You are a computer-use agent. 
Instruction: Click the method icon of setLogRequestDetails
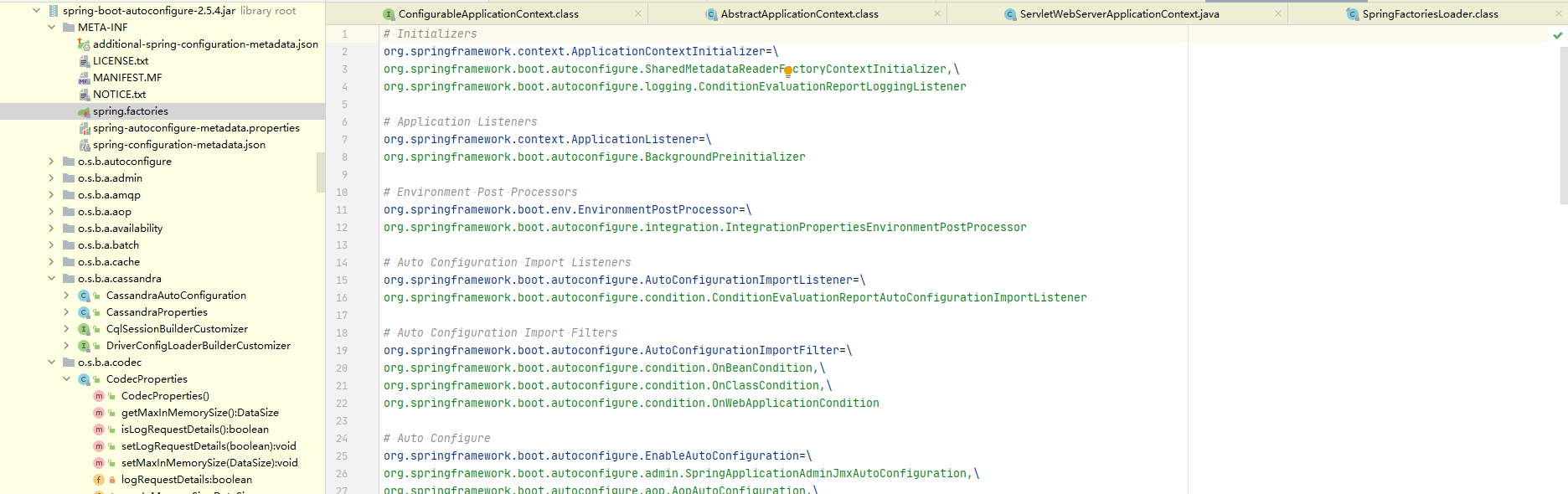coord(99,446)
